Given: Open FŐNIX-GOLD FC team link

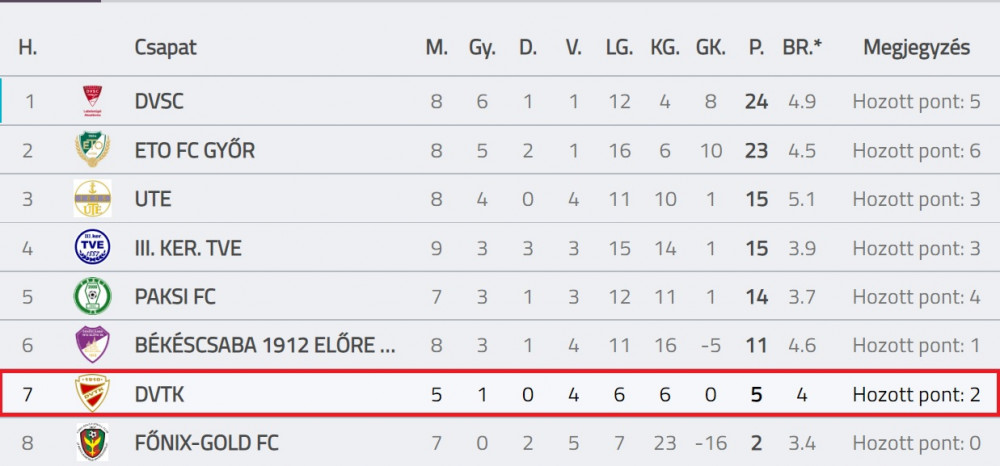Looking at the screenshot, I should pyautogui.click(x=207, y=443).
